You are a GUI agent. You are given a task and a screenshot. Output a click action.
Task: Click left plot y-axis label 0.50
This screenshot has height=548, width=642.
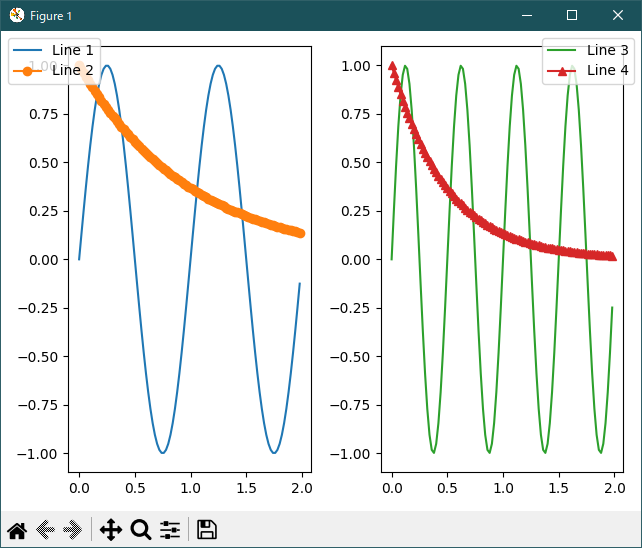click(x=43, y=163)
